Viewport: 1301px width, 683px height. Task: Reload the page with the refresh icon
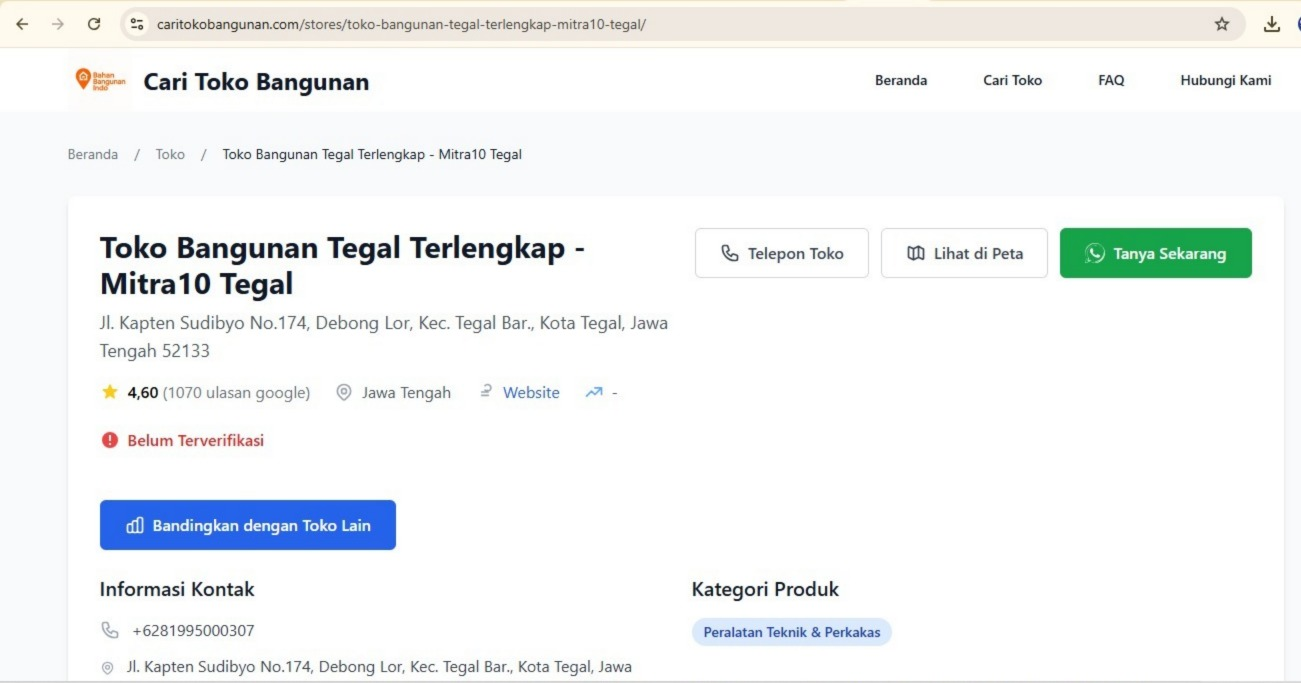tap(94, 24)
